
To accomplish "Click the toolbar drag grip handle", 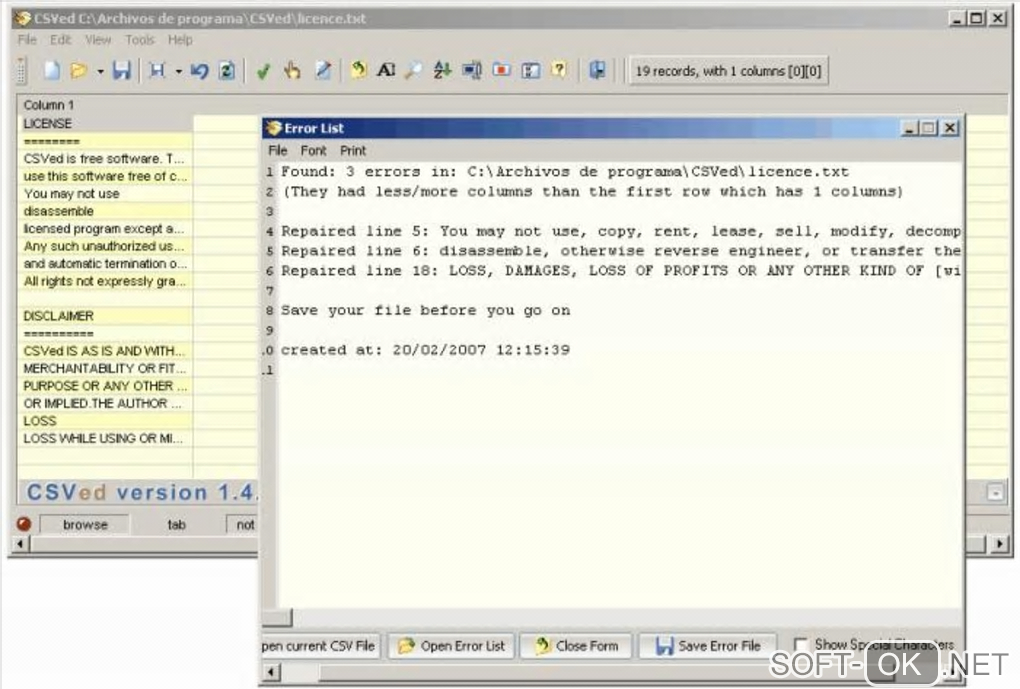I will [x=21, y=70].
